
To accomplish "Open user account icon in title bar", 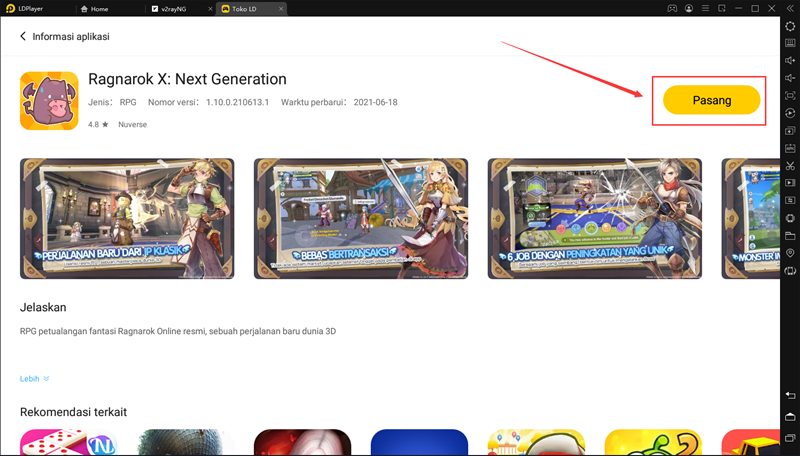I will (689, 8).
